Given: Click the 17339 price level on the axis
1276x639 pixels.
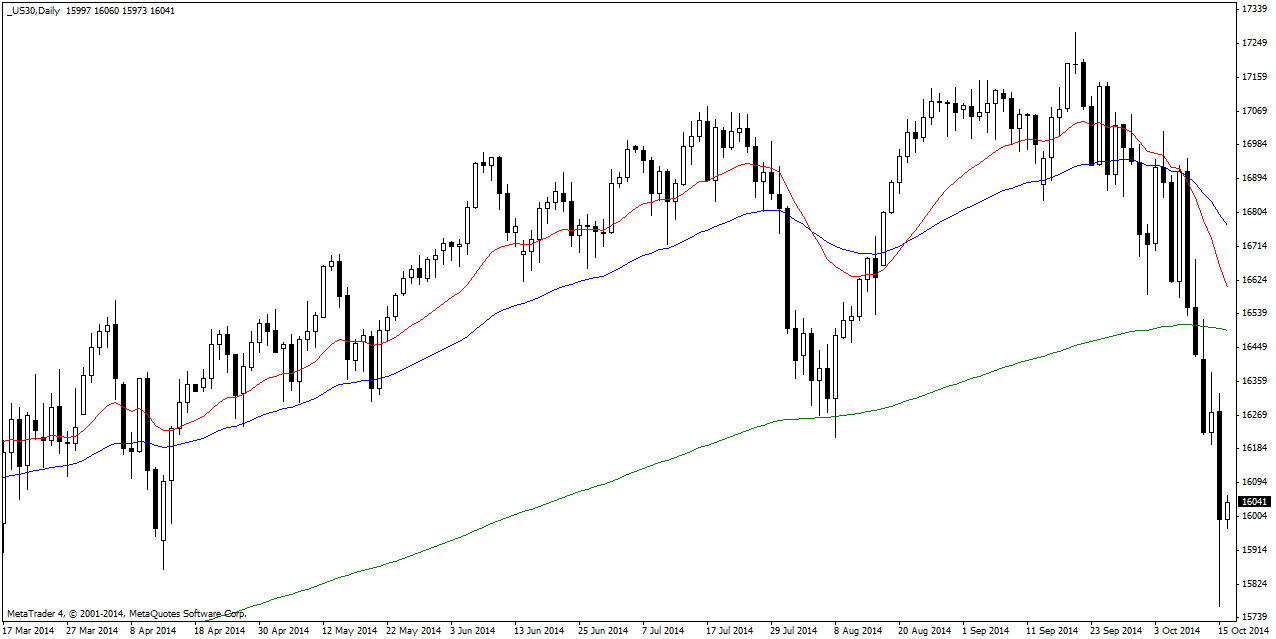Looking at the screenshot, I should (x=1254, y=9).
